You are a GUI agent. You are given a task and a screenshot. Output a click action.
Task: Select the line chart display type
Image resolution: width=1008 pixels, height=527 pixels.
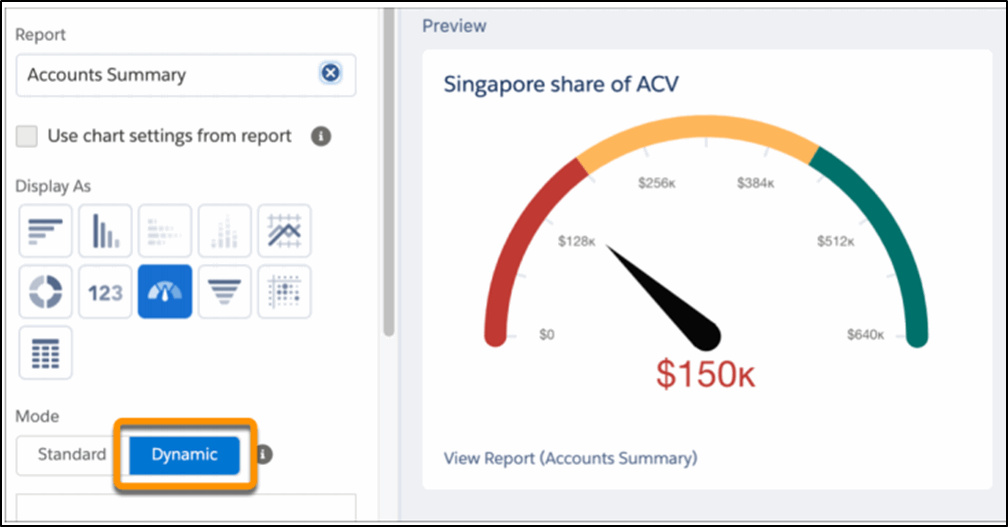284,232
